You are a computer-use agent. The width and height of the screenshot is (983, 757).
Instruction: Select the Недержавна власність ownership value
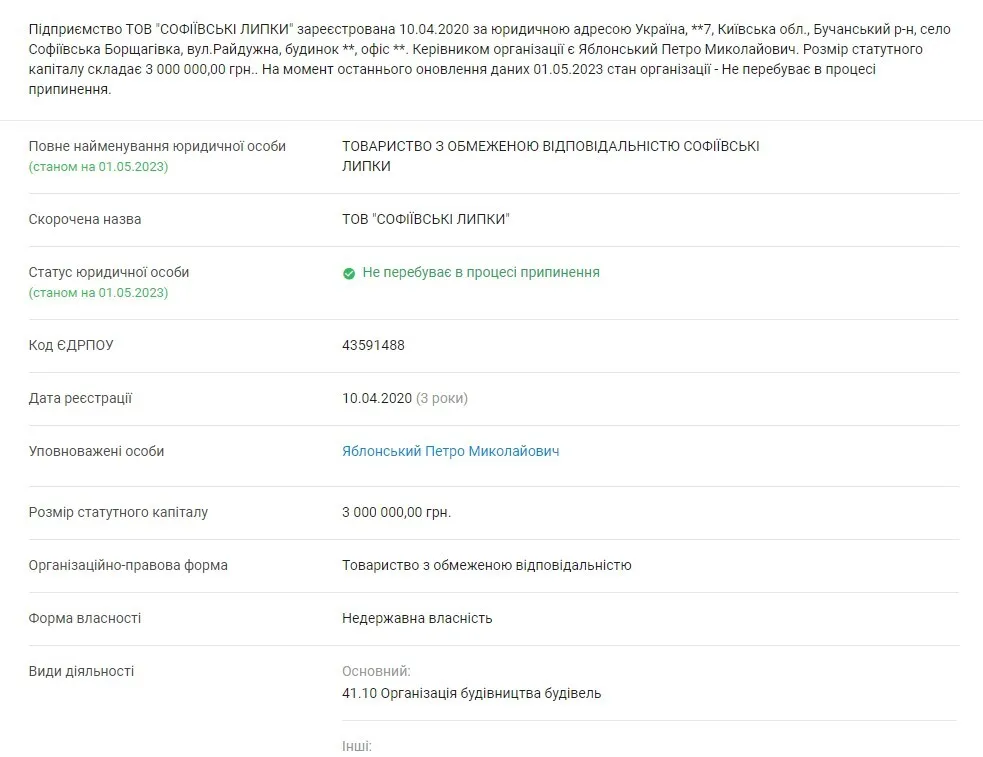coord(417,619)
